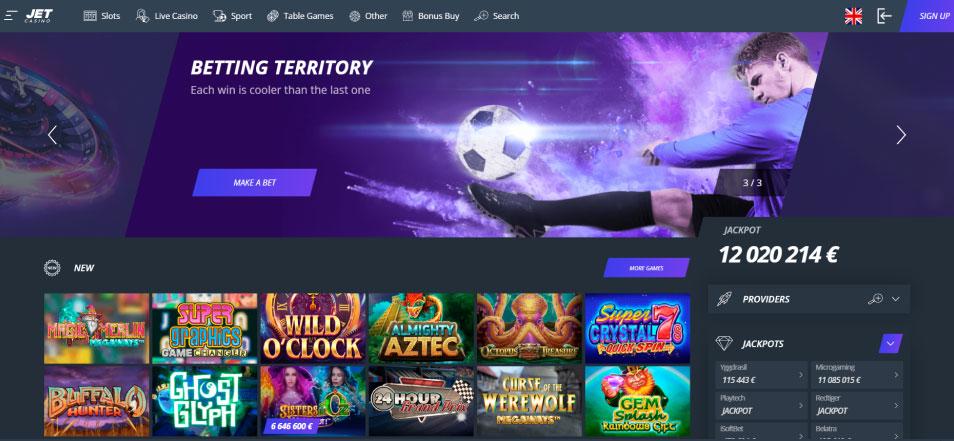Click the diamond icon next to Jackpots
The image size is (954, 441).
pos(723,344)
